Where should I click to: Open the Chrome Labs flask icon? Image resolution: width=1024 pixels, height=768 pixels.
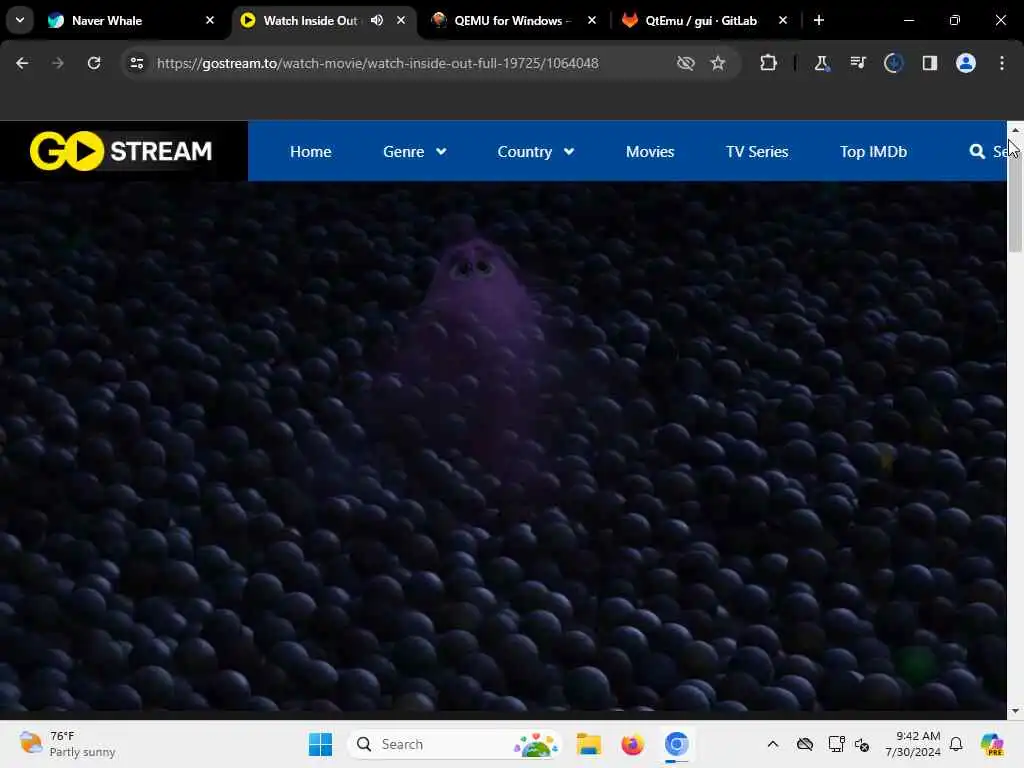coord(821,63)
